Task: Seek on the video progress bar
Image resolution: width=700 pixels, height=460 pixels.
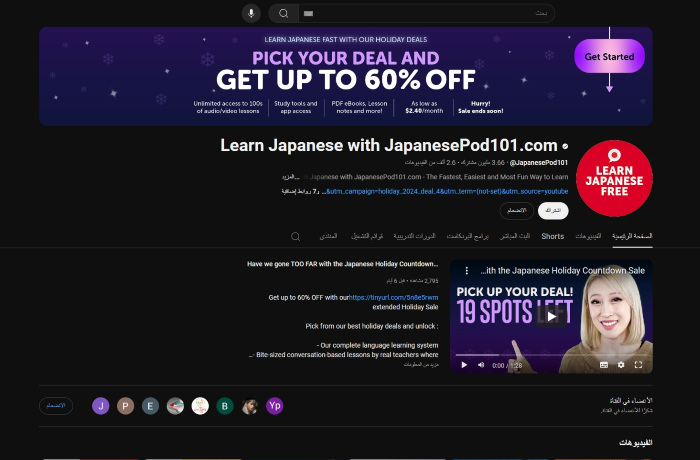Action: coord(551,355)
